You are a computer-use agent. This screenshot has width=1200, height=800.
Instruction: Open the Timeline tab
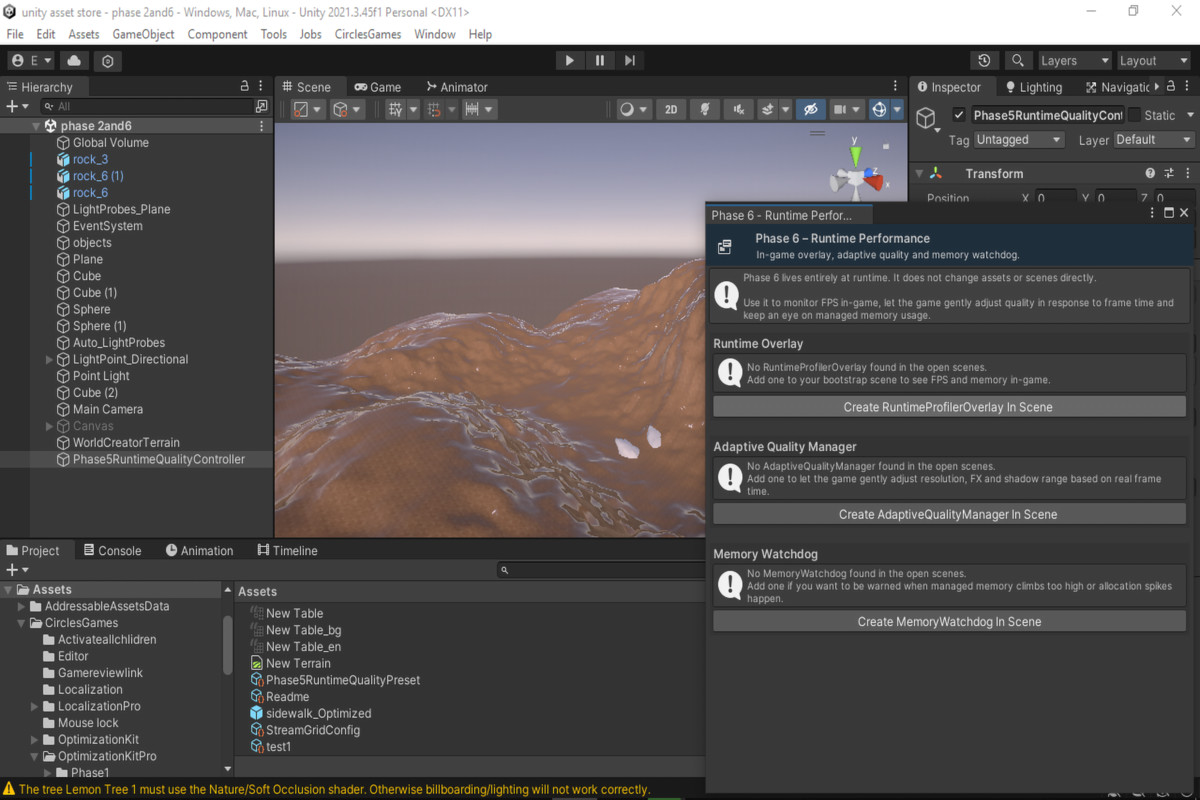coord(287,550)
